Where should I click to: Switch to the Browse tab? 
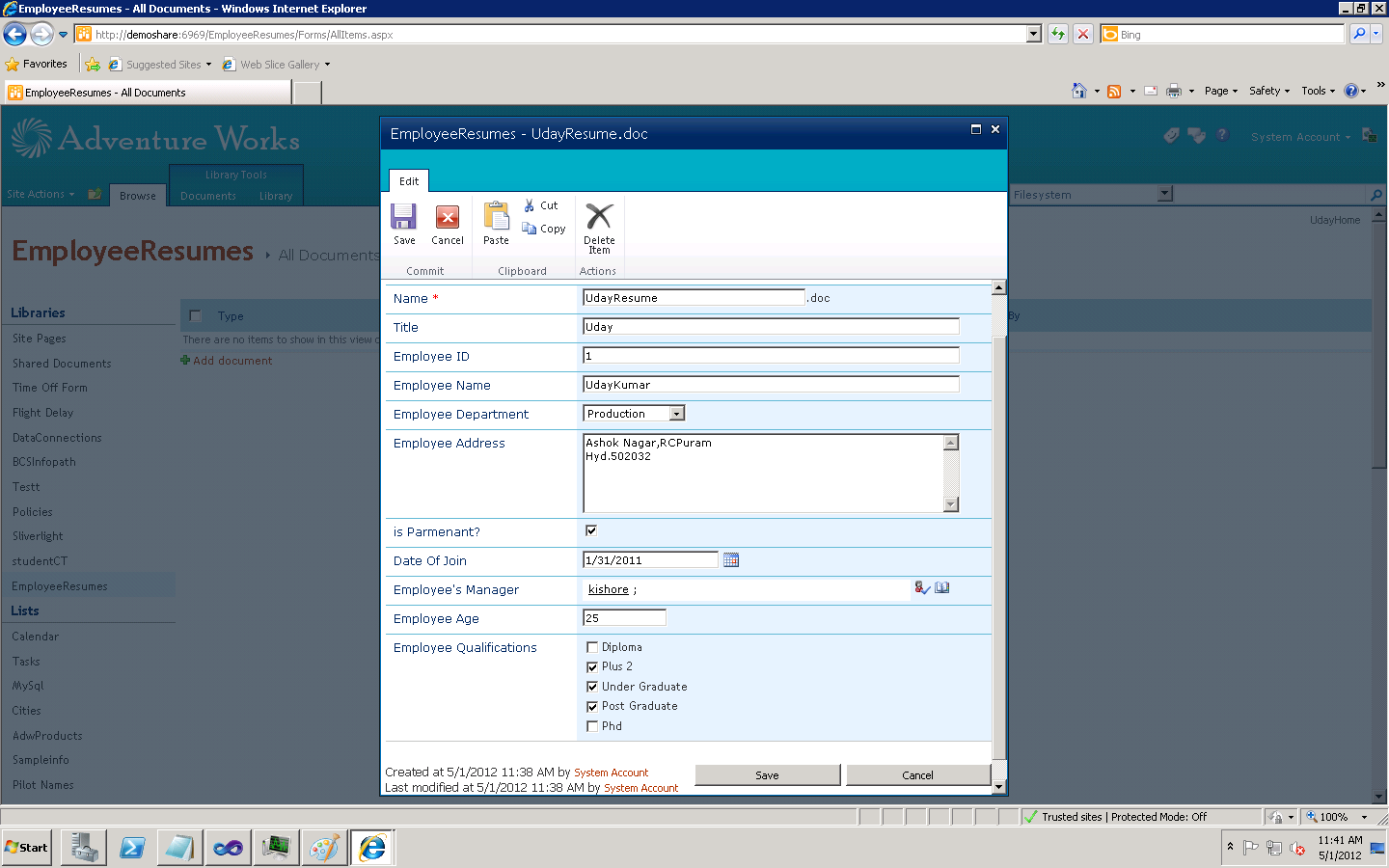138,195
